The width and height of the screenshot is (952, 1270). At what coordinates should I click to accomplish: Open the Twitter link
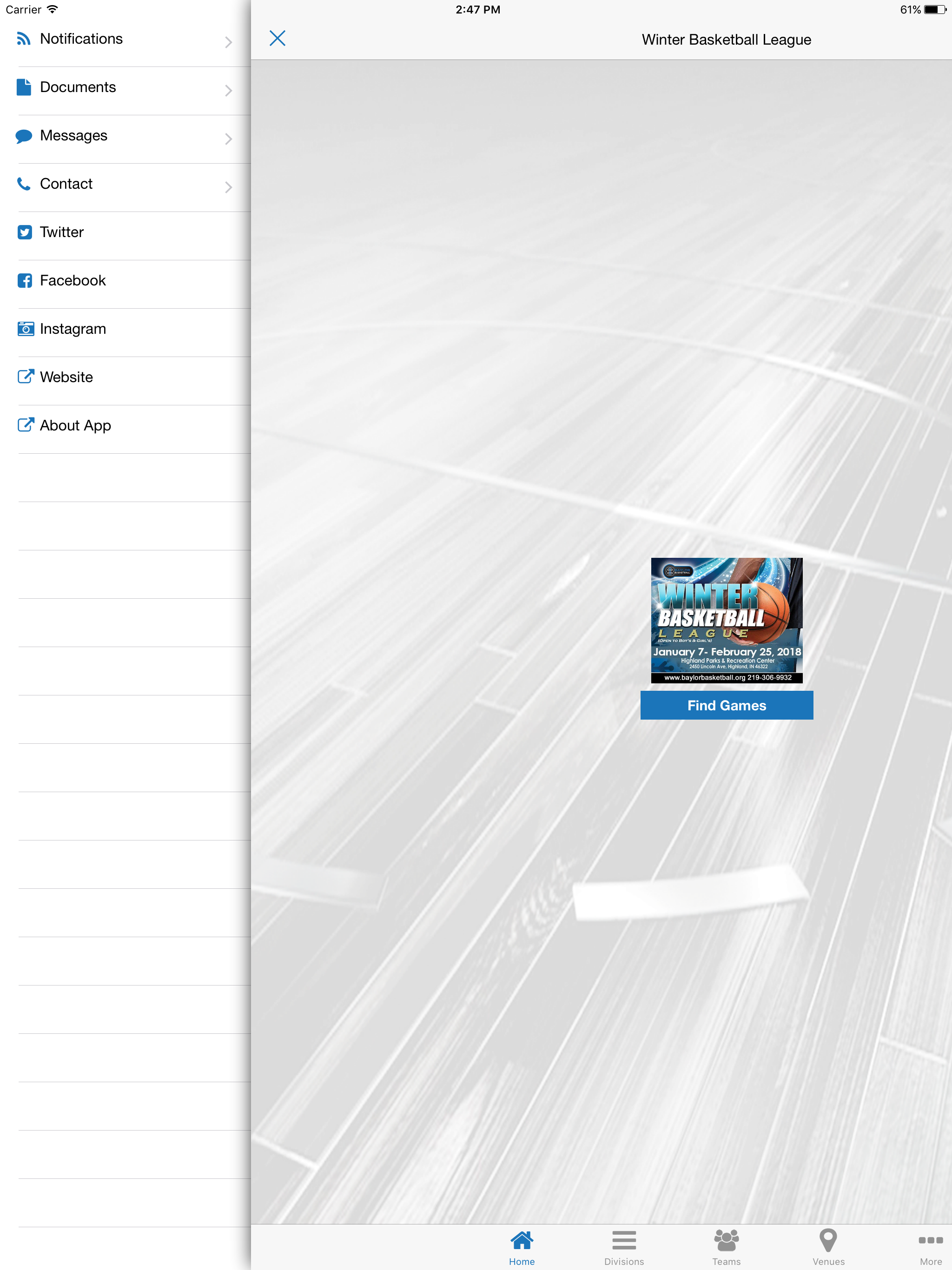pos(125,235)
